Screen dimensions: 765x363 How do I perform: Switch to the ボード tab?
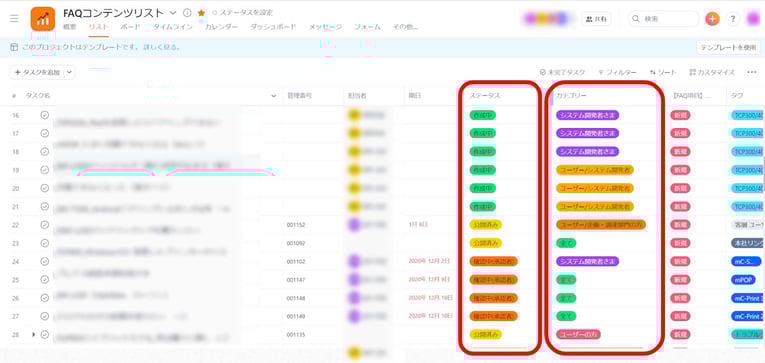click(130, 27)
